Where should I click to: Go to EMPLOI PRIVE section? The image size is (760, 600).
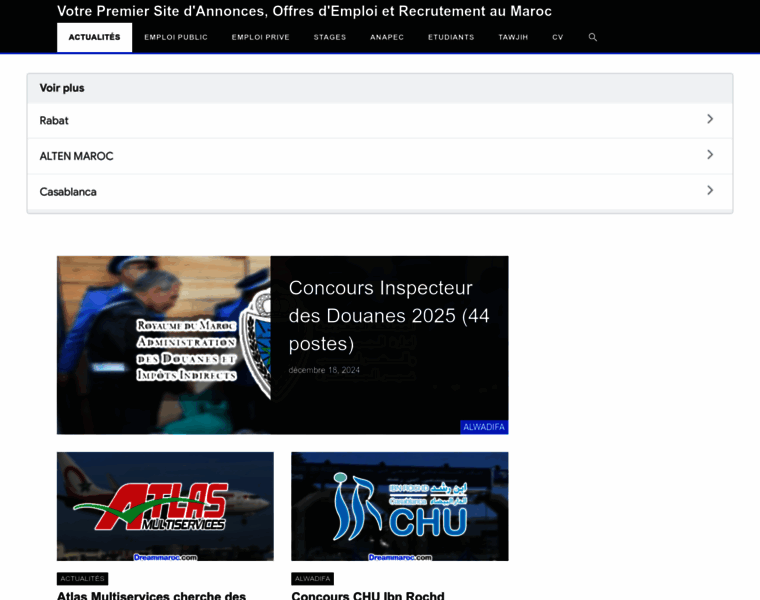coord(260,37)
